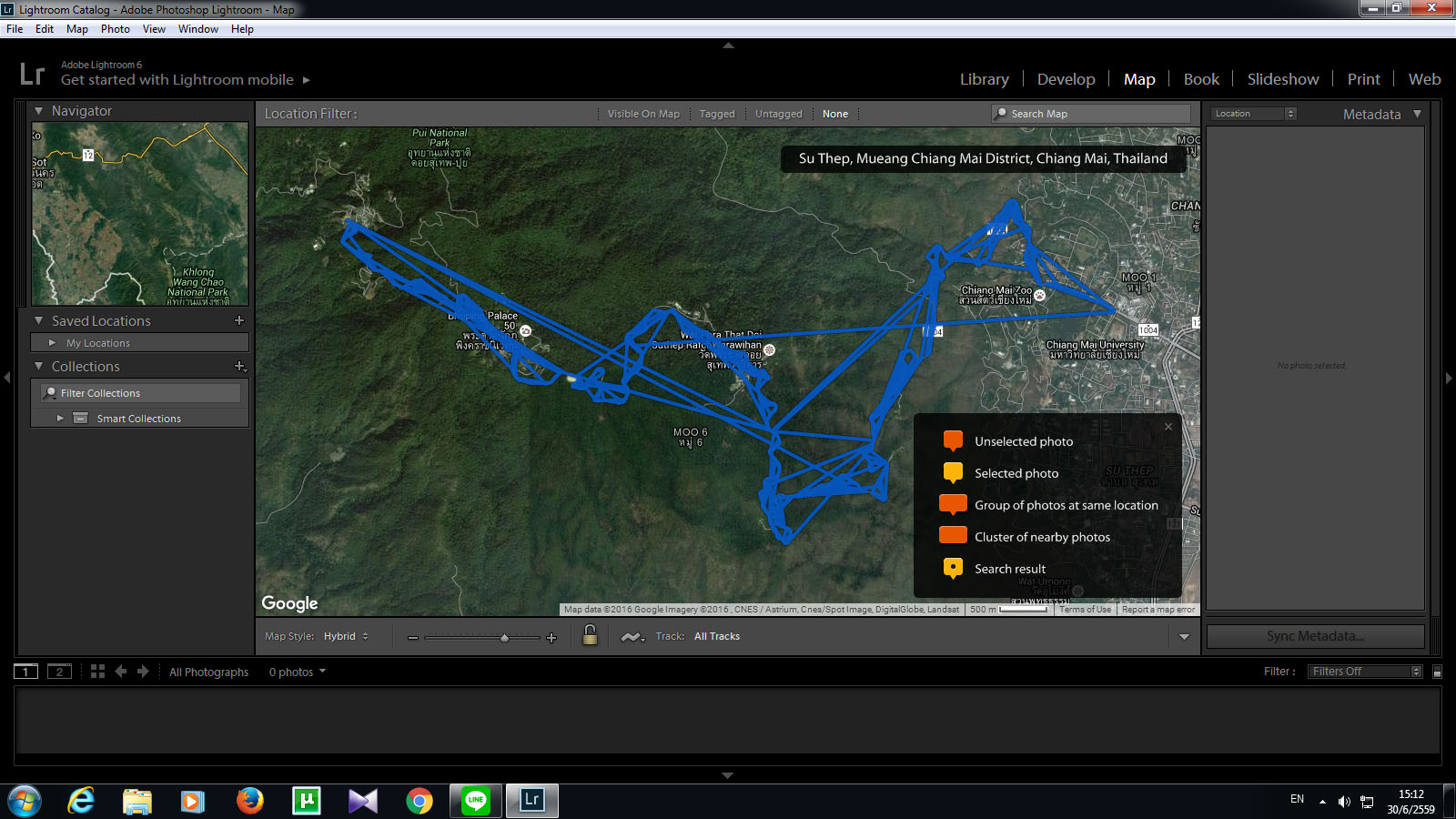Viewport: 1456px width, 819px height.
Task: Open Windows Explorer folder in taskbar
Action: click(x=137, y=801)
